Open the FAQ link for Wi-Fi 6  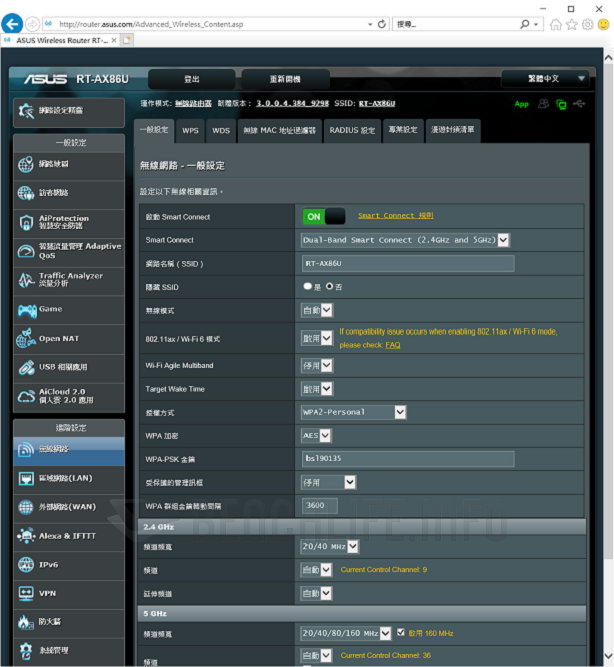click(393, 345)
